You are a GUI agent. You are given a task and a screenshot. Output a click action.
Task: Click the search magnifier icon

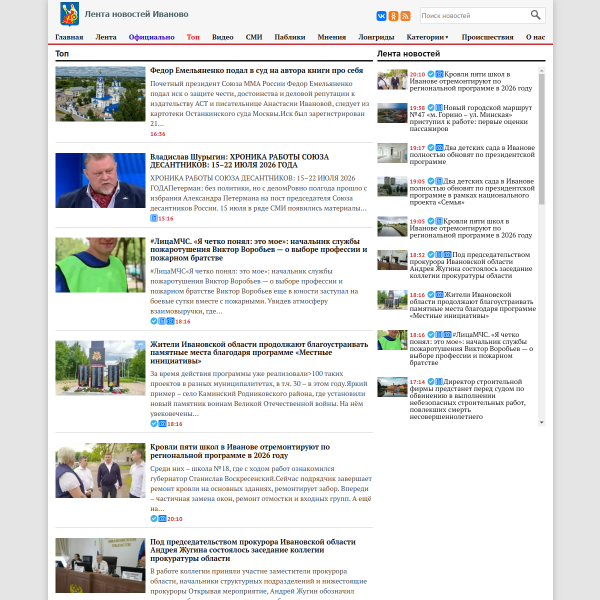coord(535,15)
